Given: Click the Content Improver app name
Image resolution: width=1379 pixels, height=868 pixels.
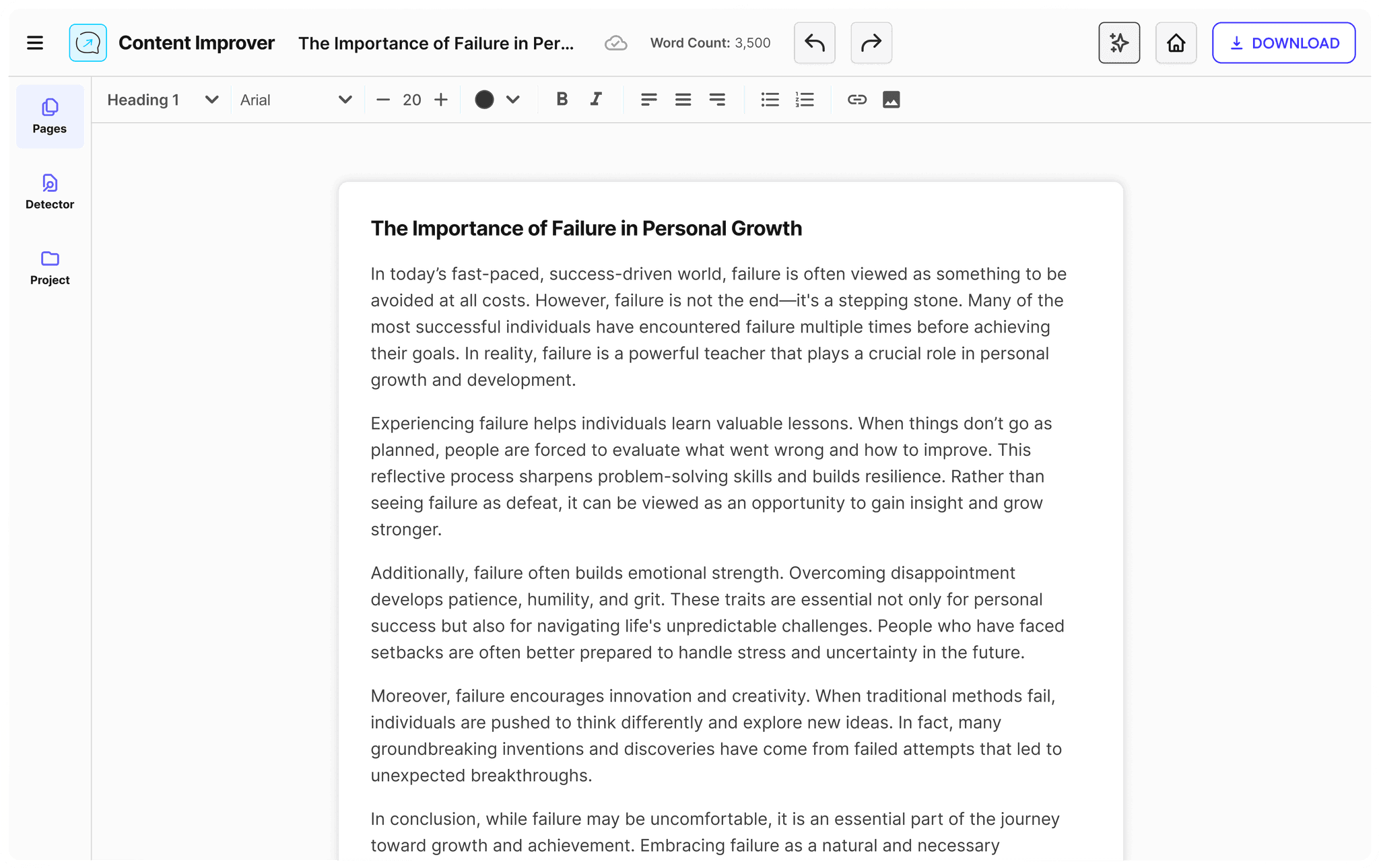Looking at the screenshot, I should (x=197, y=43).
